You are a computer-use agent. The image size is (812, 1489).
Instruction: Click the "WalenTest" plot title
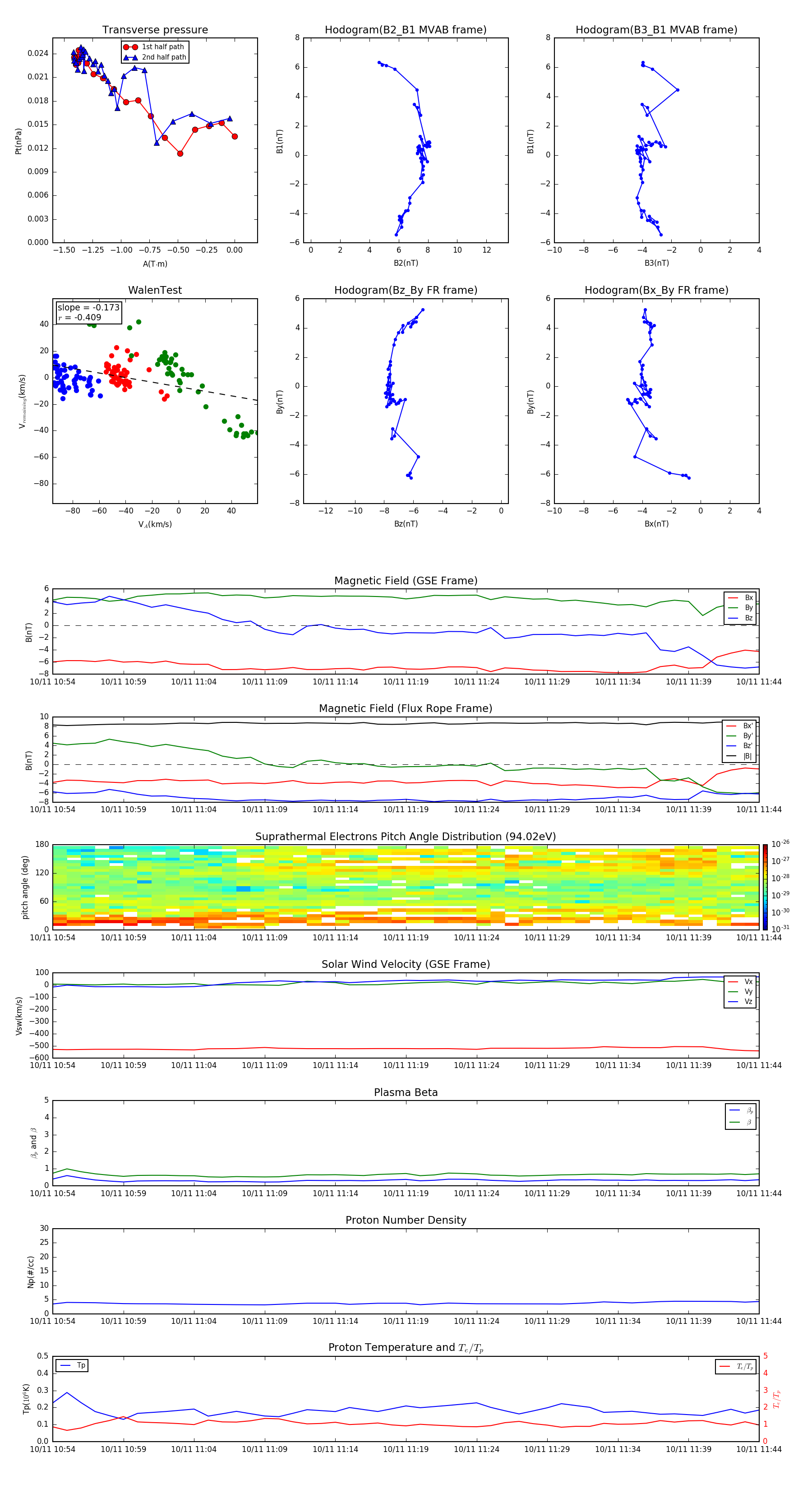tap(155, 290)
